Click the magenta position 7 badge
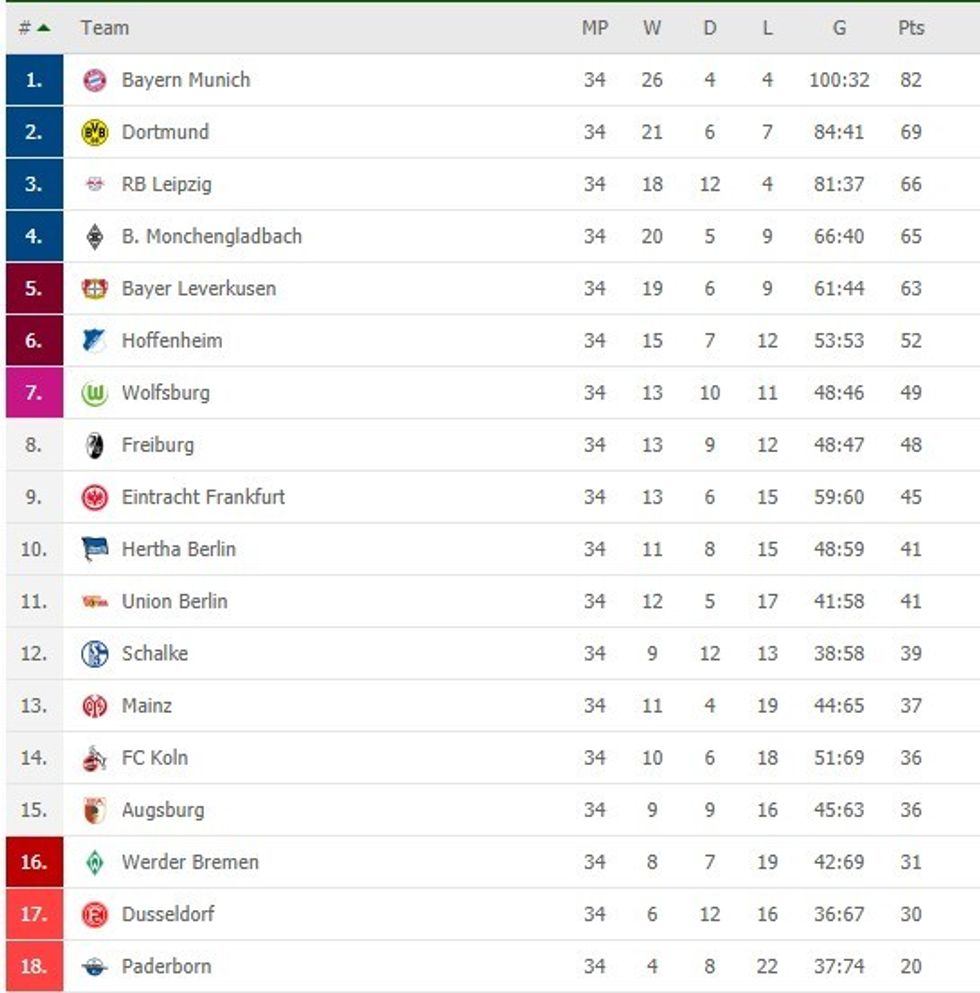 coord(34,393)
